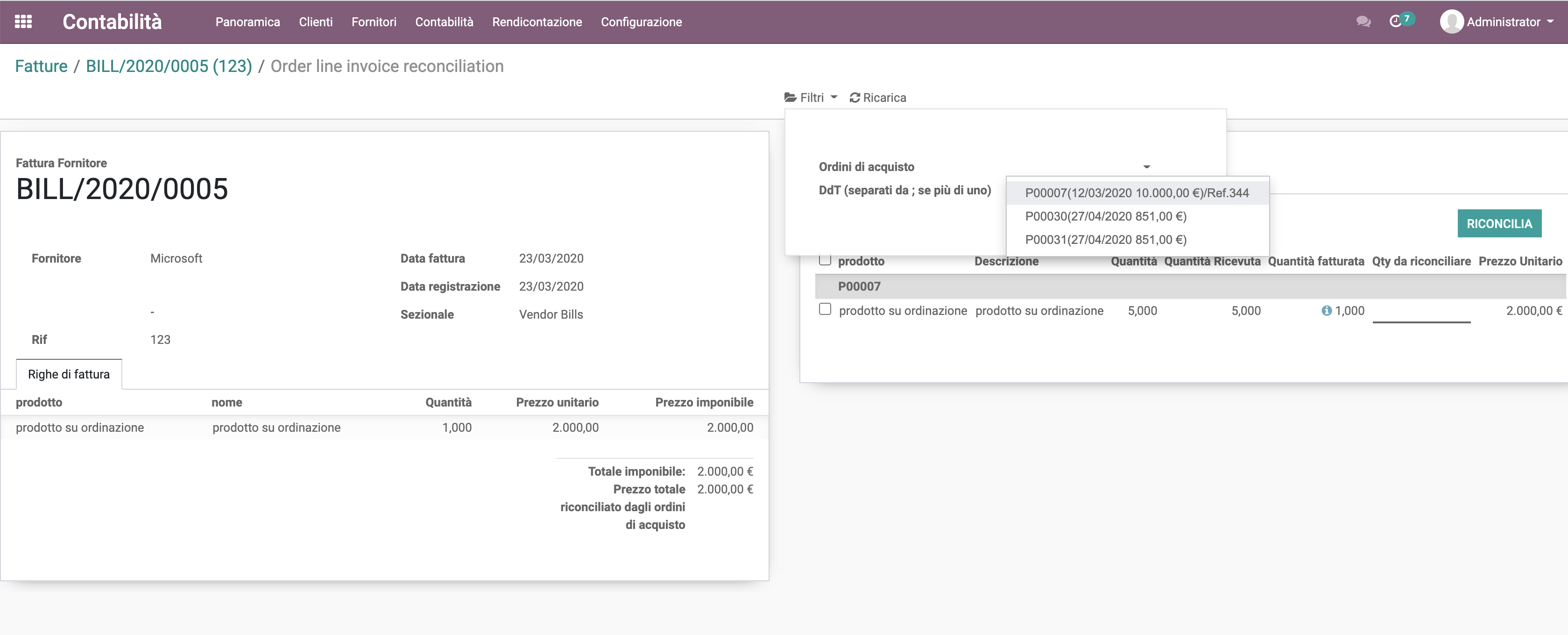The height and width of the screenshot is (635, 1568).
Task: Click the Administrator avatar picture
Action: click(x=1452, y=22)
